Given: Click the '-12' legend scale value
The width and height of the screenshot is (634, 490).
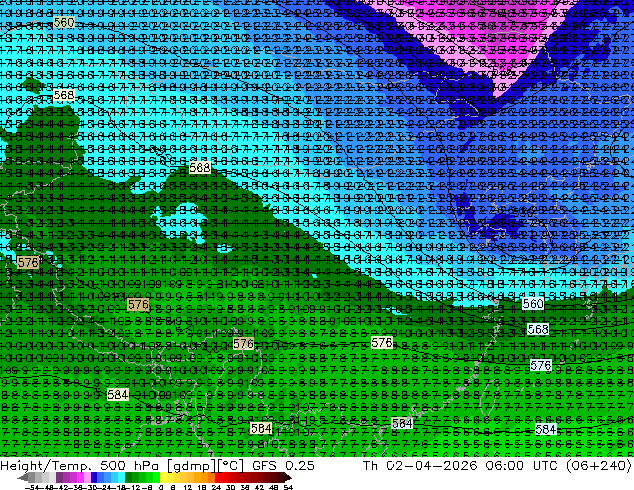Looking at the screenshot, I should (x=135, y=487).
